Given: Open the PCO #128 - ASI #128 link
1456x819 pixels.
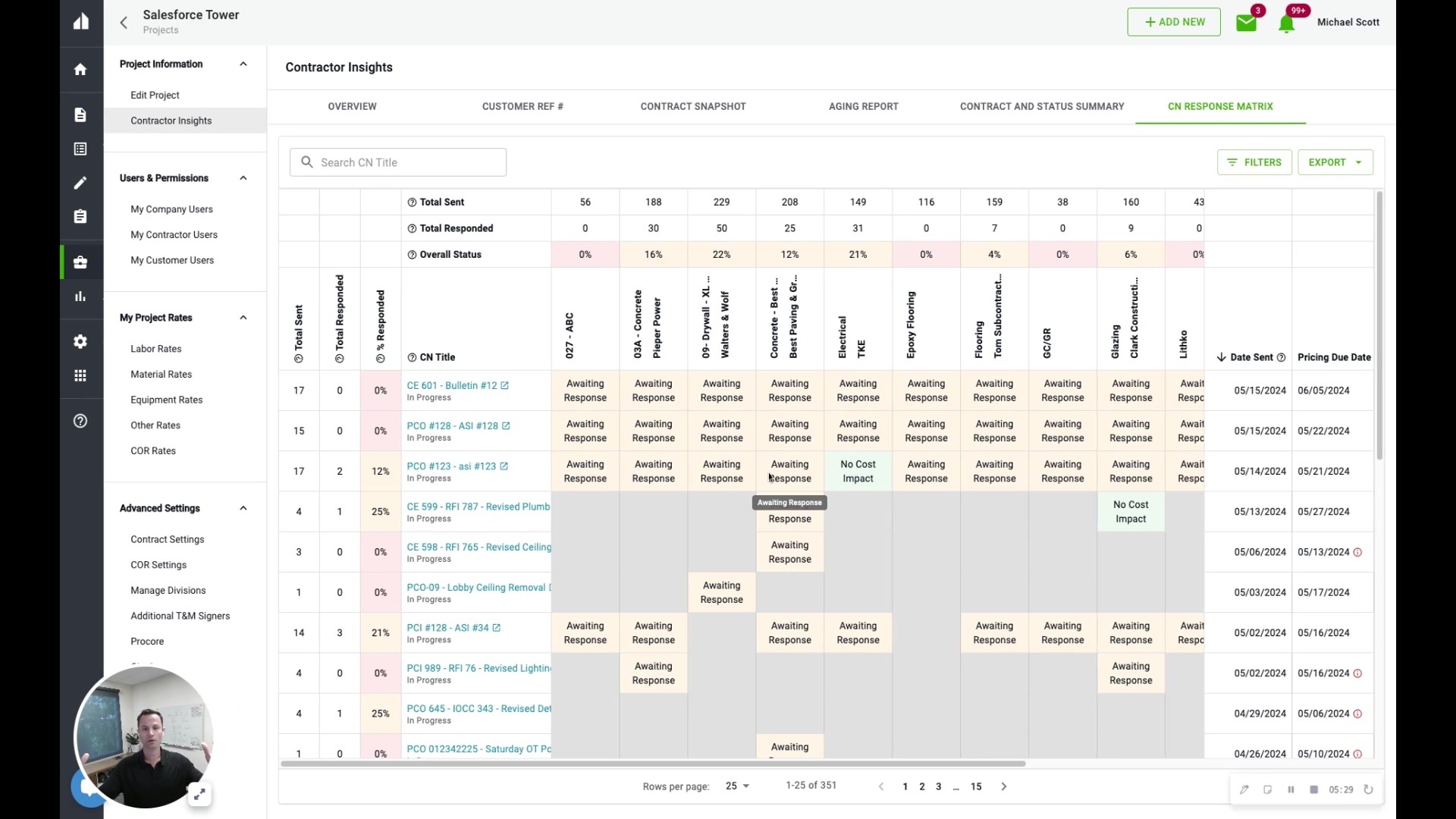Looking at the screenshot, I should pos(452,426).
